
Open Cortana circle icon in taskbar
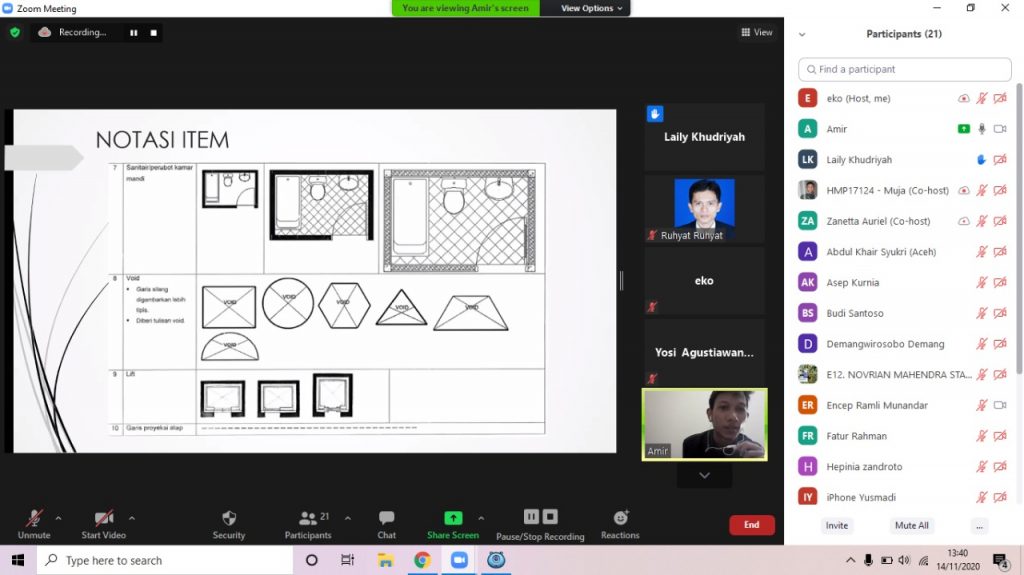coord(312,560)
